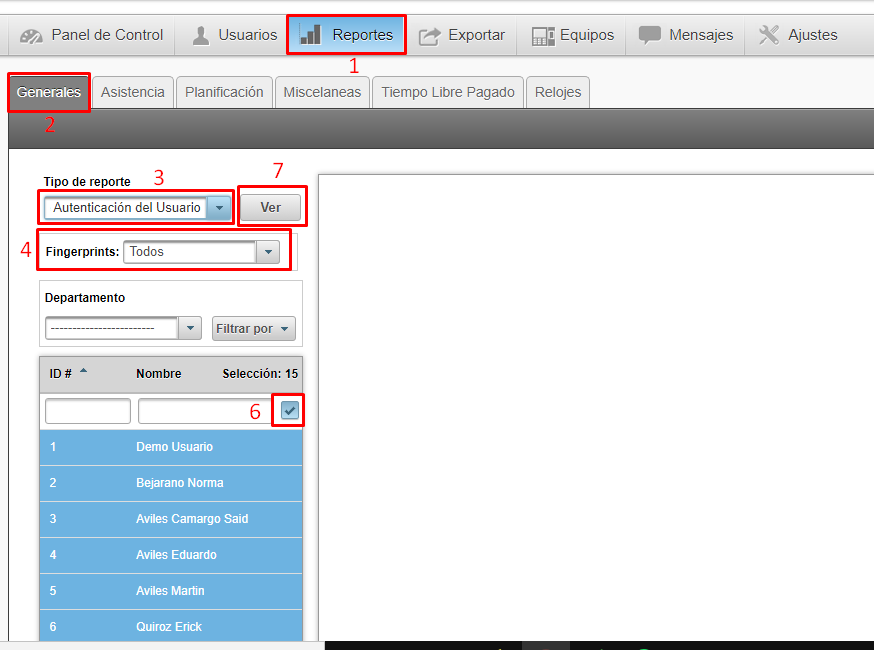
Task: Click the Reportes bar chart icon
Action: (311, 36)
